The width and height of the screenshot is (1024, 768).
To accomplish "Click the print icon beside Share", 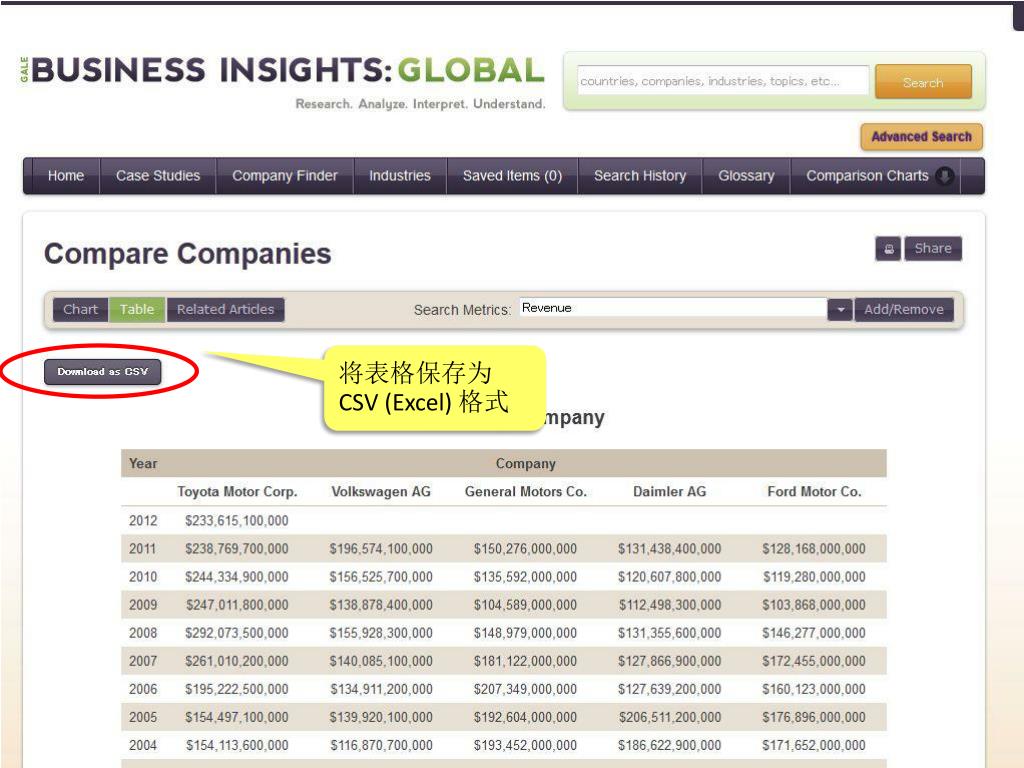I will click(x=888, y=249).
